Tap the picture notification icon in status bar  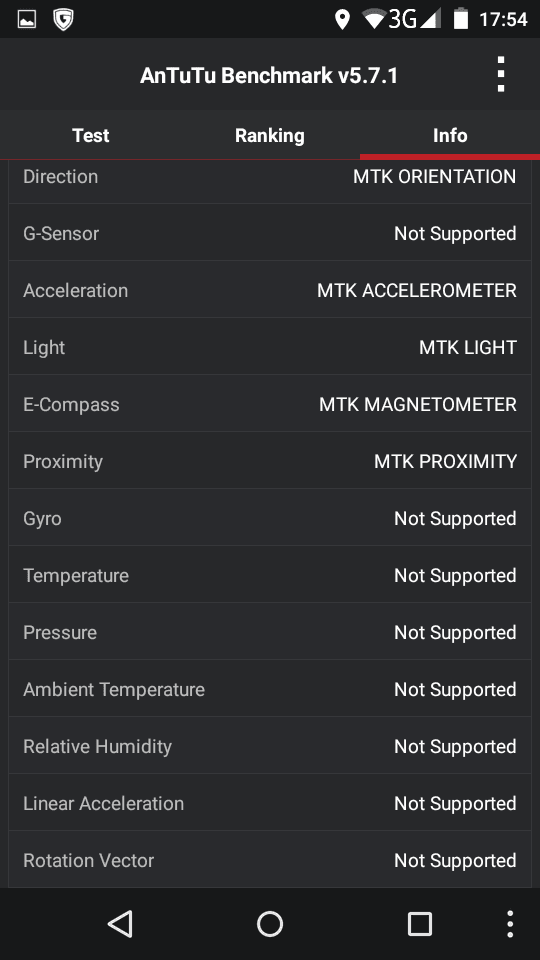[26, 20]
